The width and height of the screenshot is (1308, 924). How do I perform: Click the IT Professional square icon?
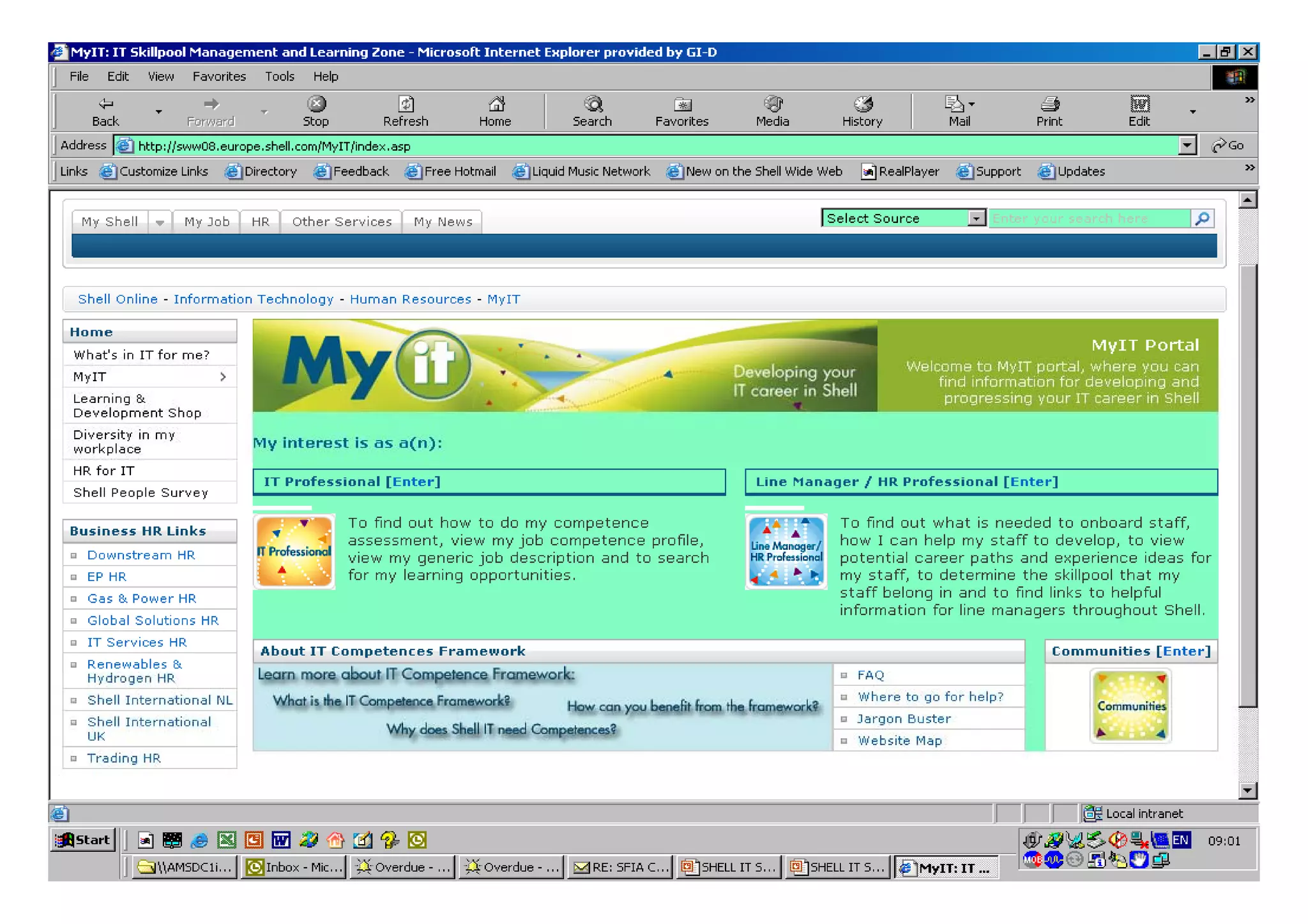point(294,552)
